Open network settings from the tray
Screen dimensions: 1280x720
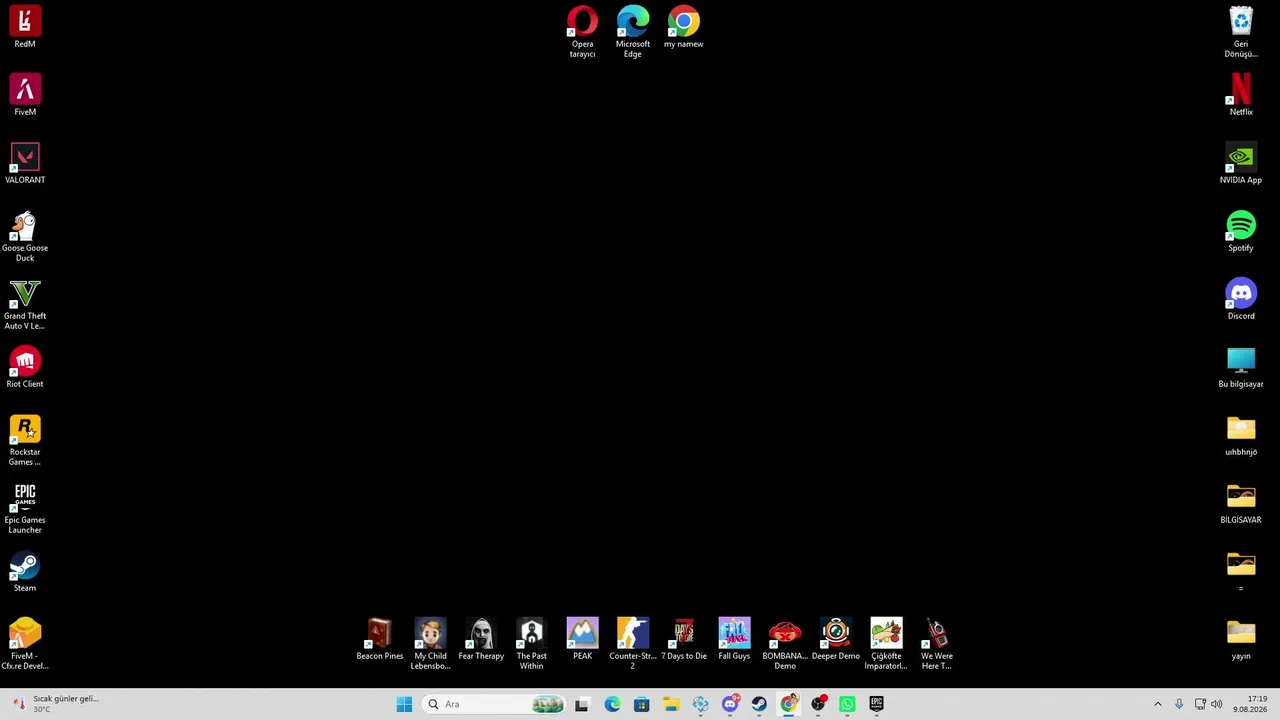click(x=1200, y=704)
